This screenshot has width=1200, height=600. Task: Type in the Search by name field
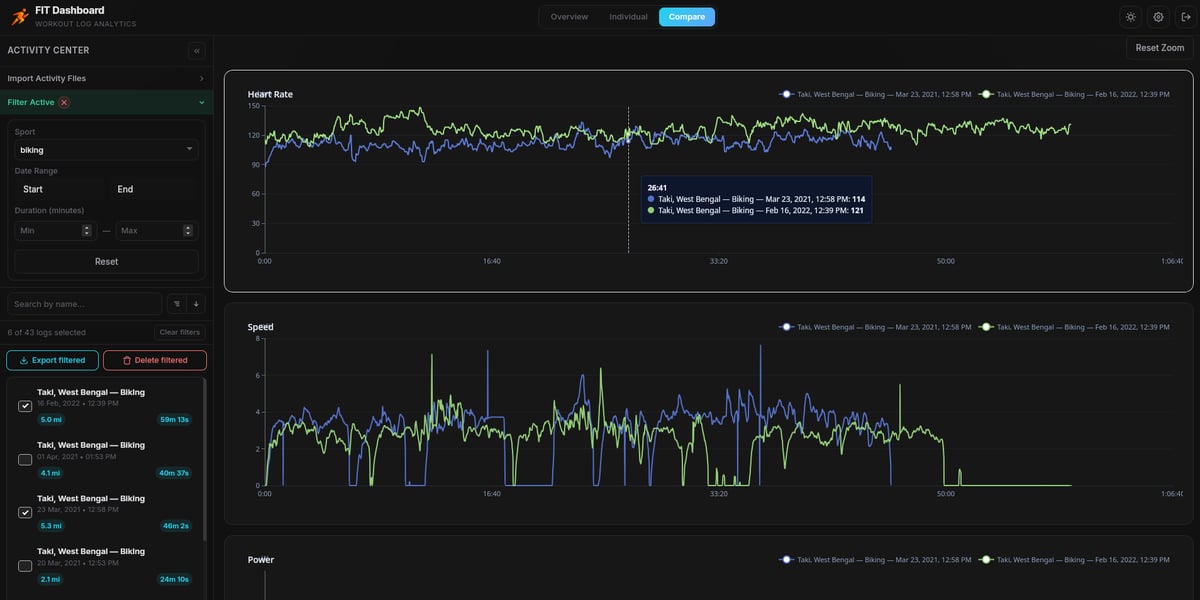pos(83,303)
